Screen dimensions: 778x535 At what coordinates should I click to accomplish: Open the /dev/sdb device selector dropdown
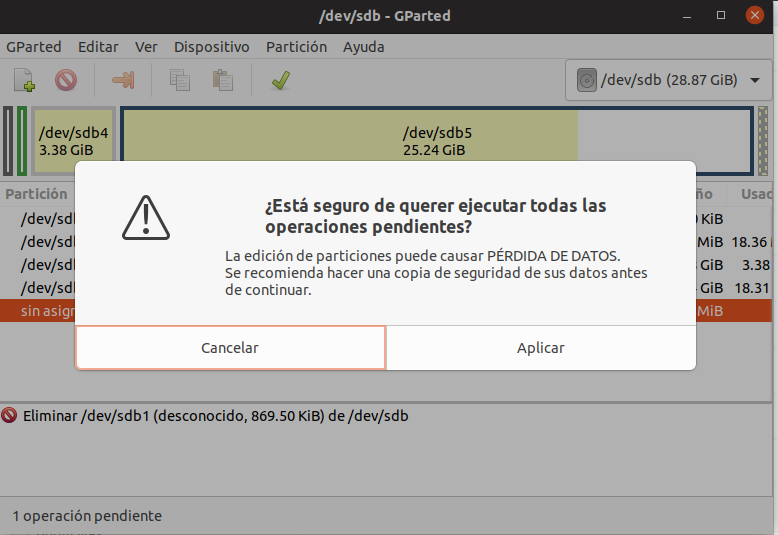[669, 80]
